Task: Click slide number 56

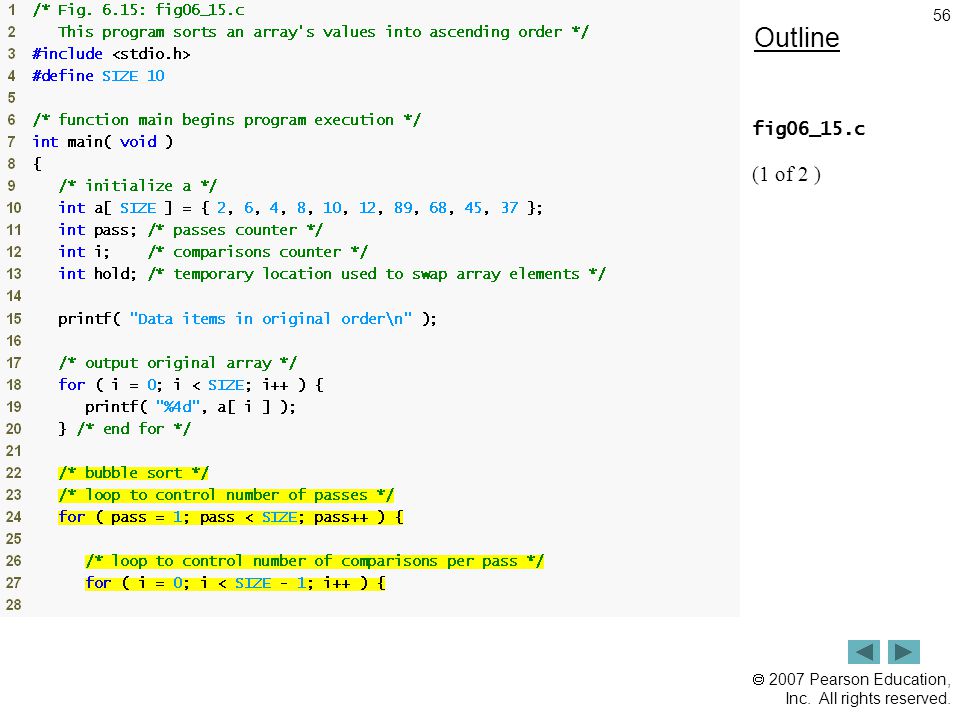Action: [941, 15]
